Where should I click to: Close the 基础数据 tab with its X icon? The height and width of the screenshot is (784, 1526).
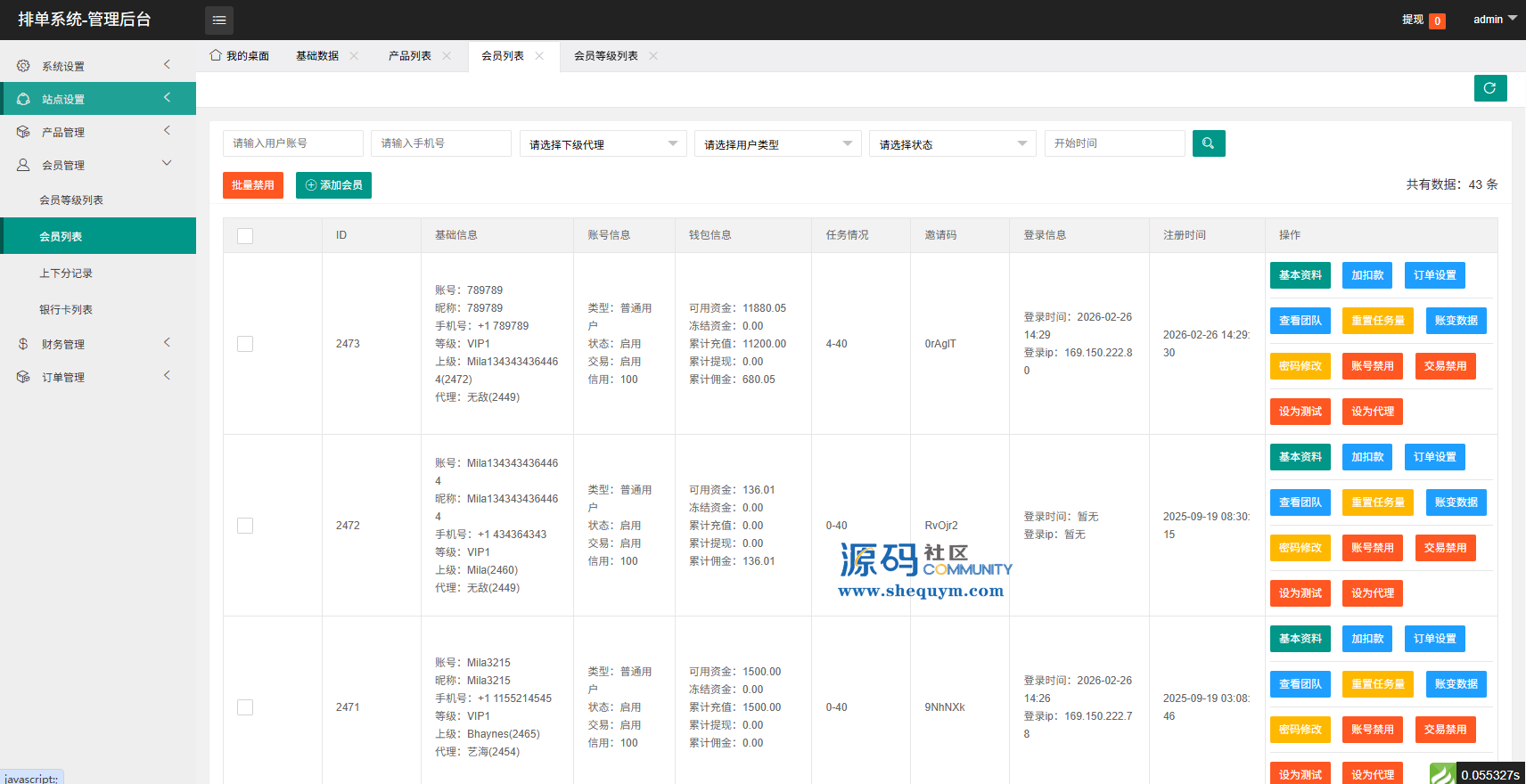click(354, 55)
